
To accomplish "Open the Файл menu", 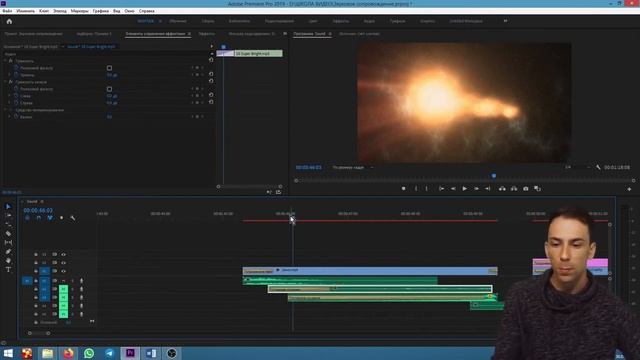I will (7, 11).
